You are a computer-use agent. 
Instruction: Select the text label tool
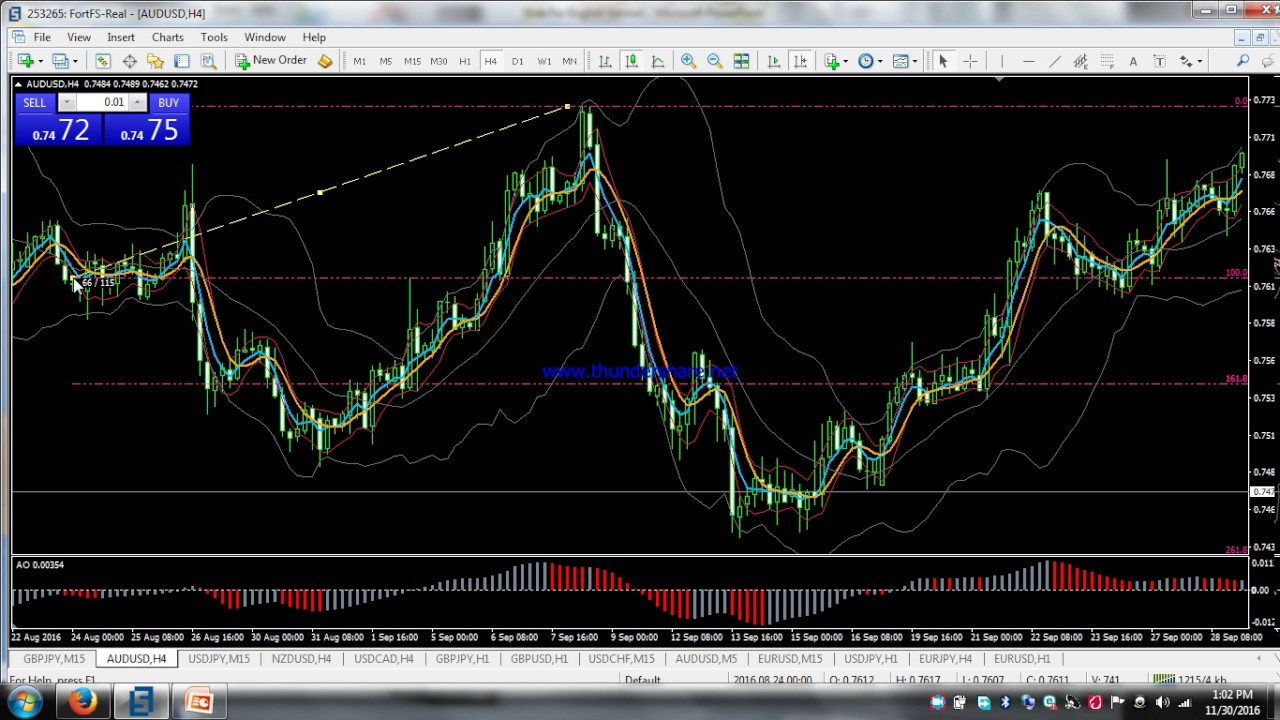click(x=1159, y=61)
